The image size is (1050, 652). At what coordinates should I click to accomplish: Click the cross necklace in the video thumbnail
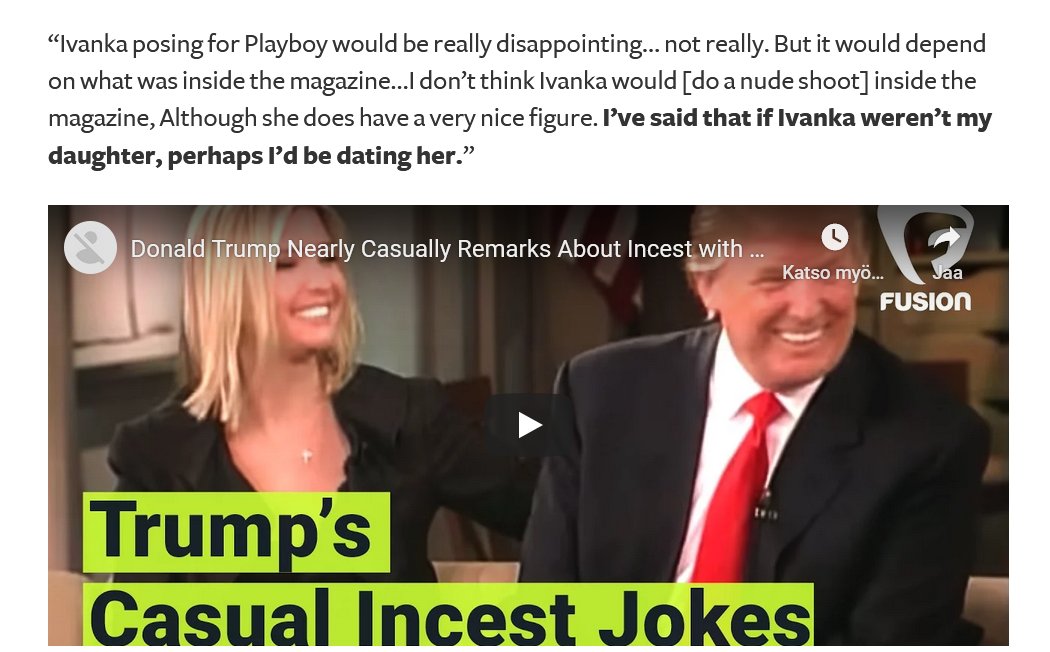306,456
